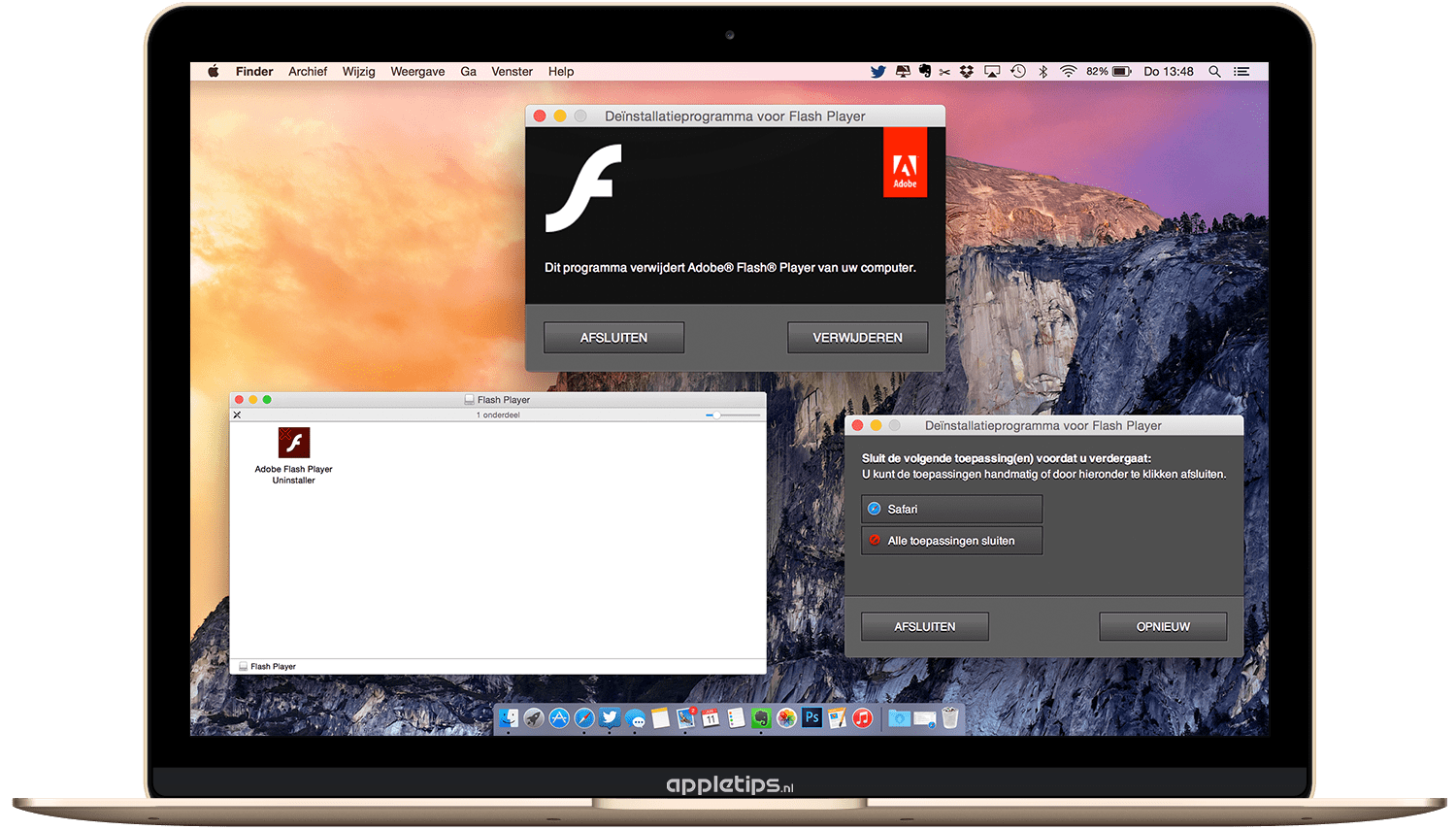The height and width of the screenshot is (830, 1456).
Task: Open the Apple menu
Action: point(214,71)
